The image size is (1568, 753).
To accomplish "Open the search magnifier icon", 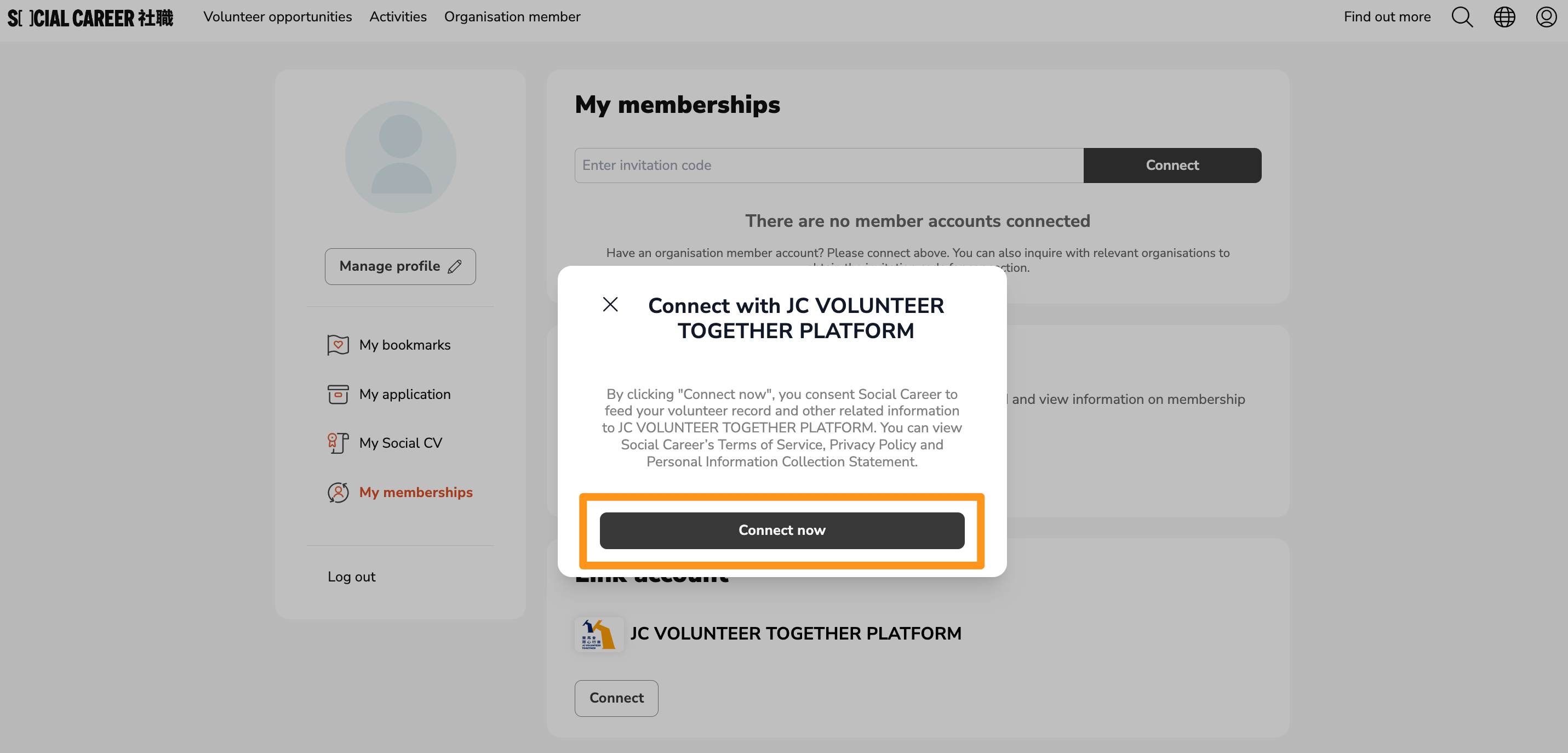I will (1462, 17).
